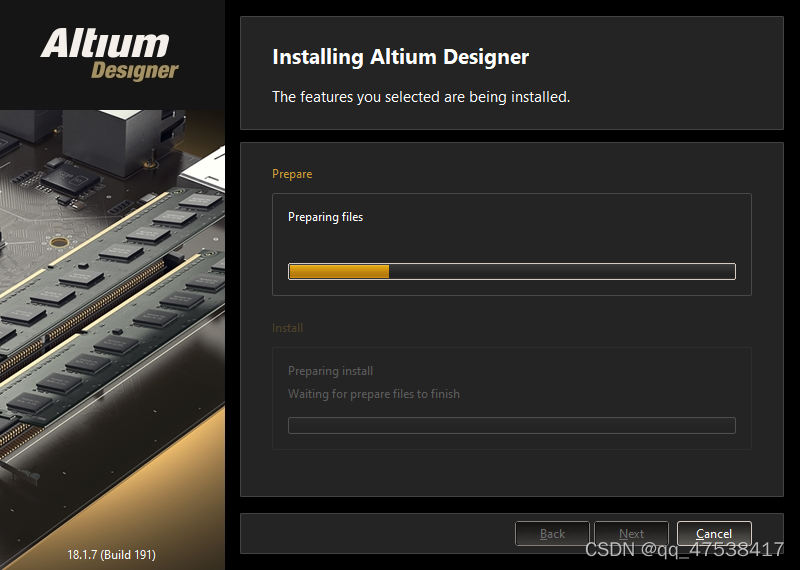This screenshot has width=800, height=570.
Task: Click the Preparing install status text
Action: (330, 370)
